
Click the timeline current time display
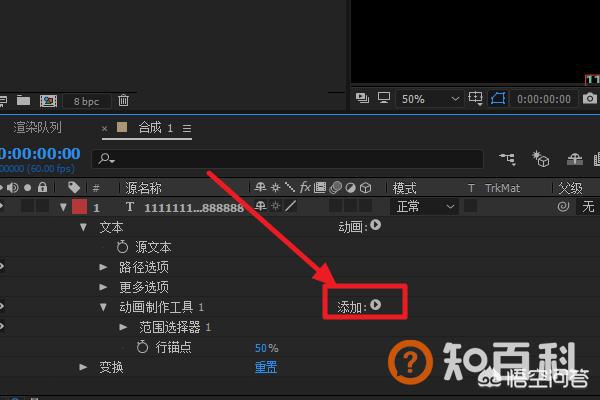[40, 154]
